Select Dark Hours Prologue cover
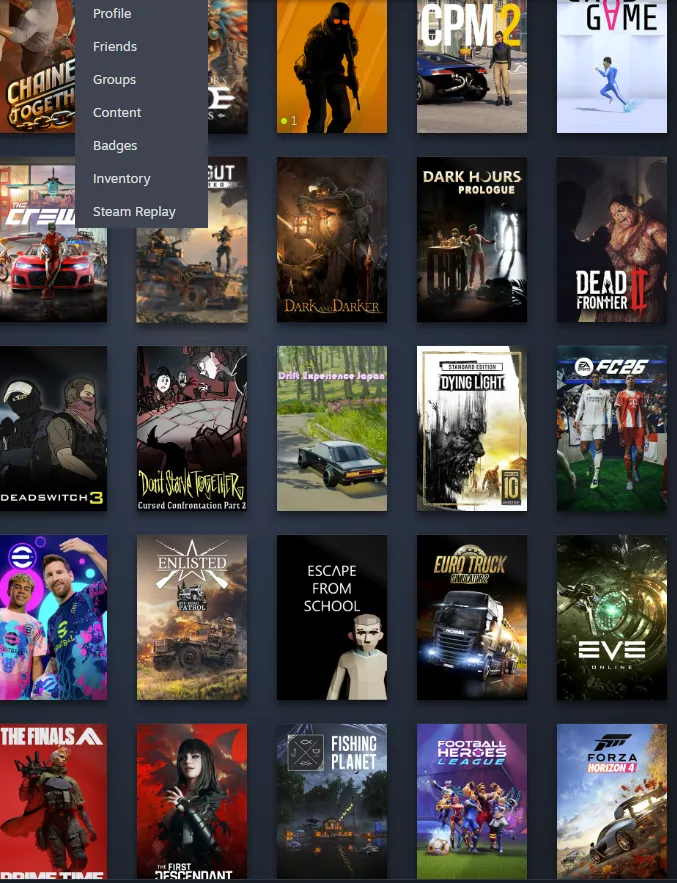 coord(472,239)
